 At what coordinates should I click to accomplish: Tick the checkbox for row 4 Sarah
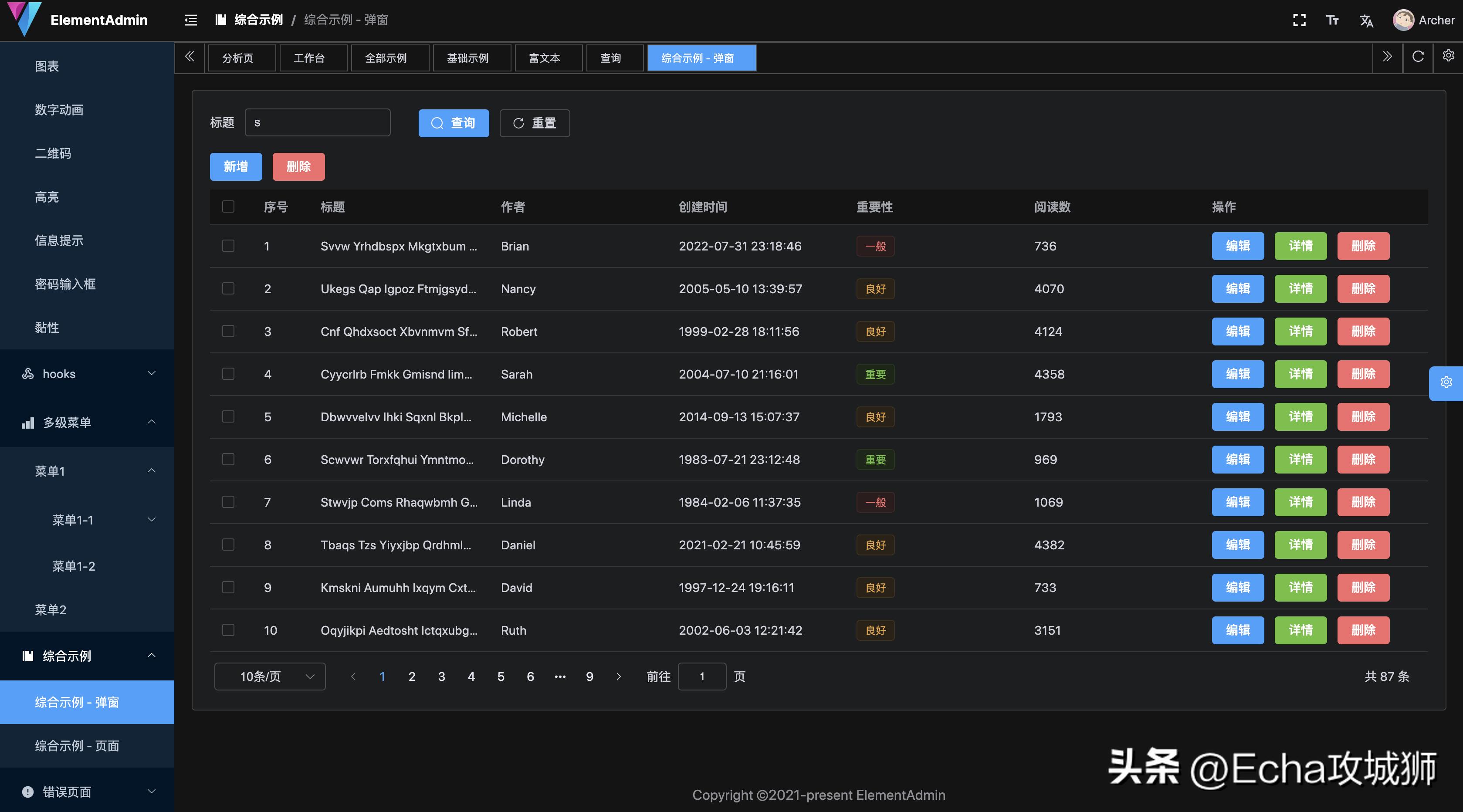[x=228, y=374]
